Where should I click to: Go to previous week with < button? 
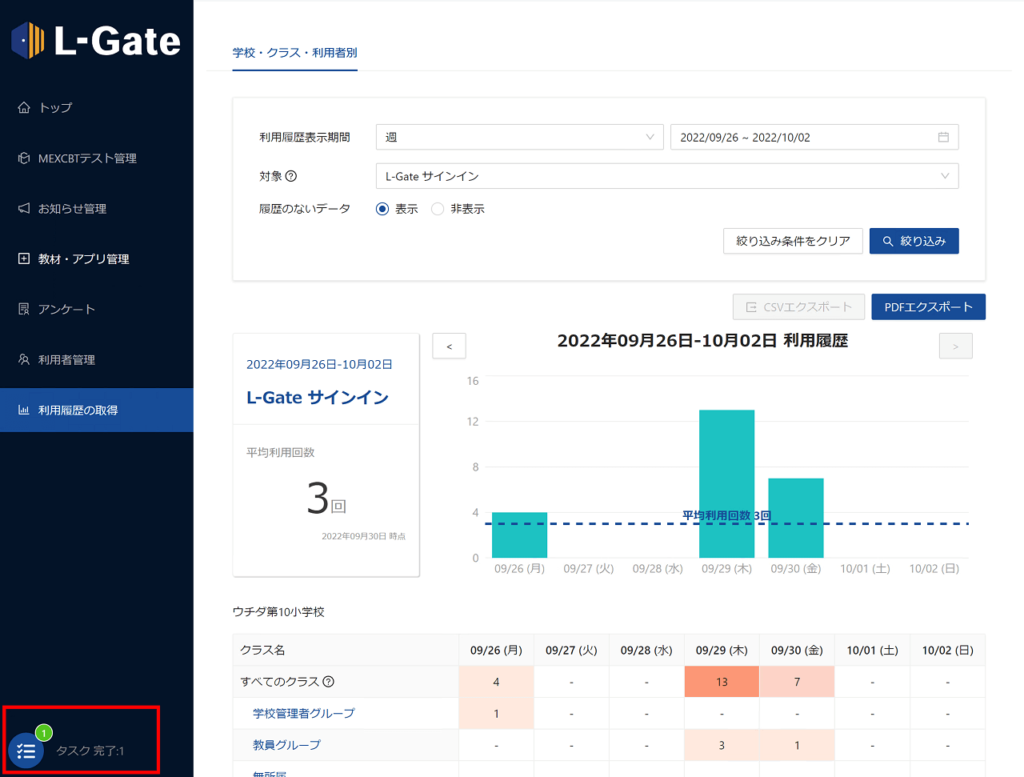click(x=449, y=346)
